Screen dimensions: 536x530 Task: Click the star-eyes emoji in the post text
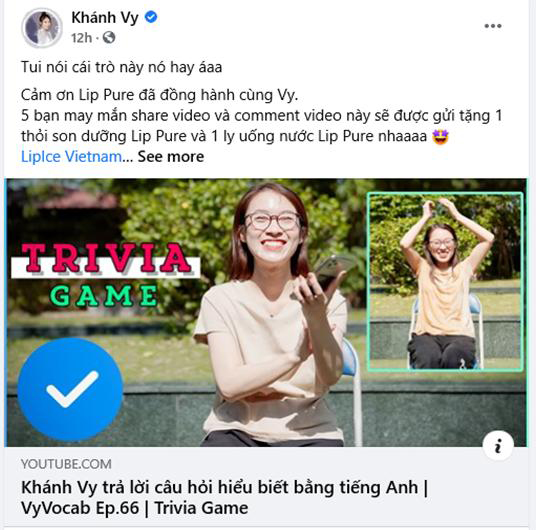(440, 136)
